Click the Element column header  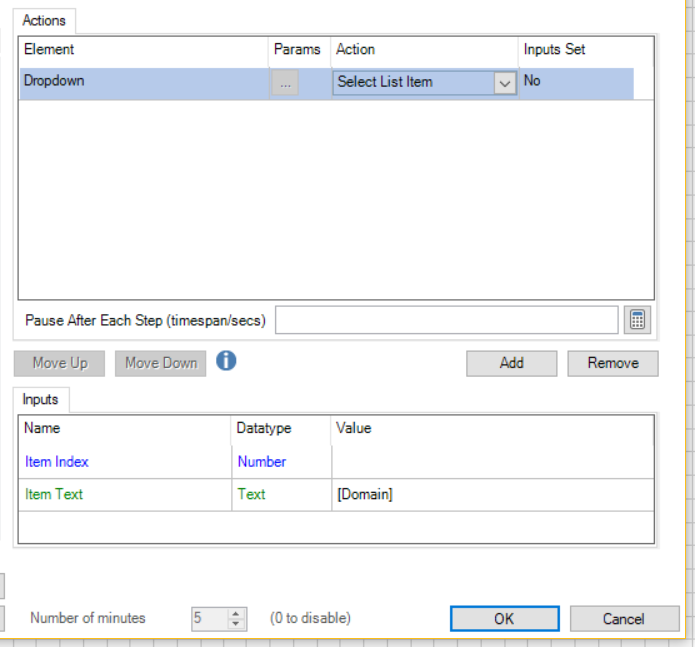[x=144, y=50]
